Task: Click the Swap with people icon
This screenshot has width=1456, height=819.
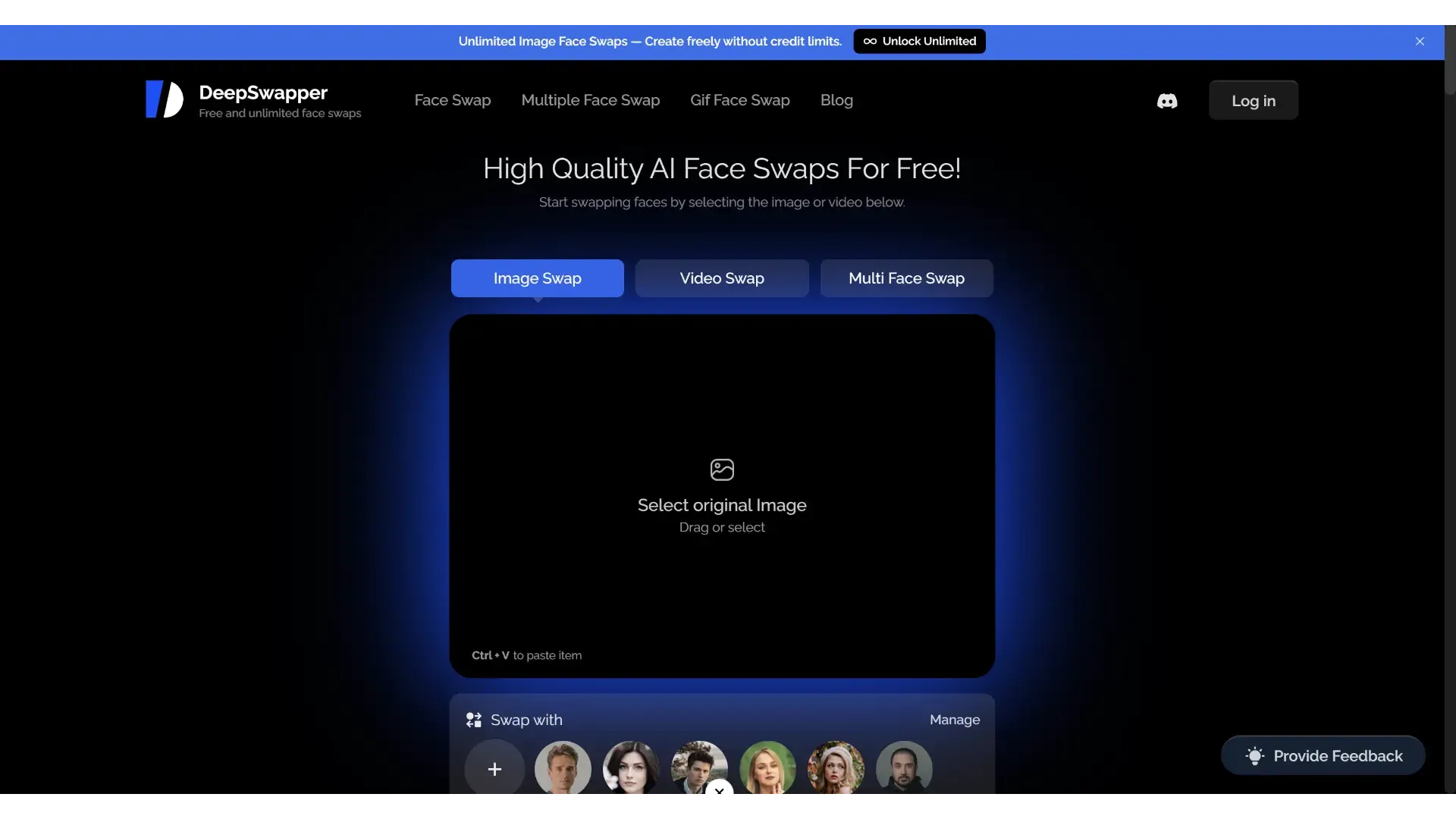Action: [474, 720]
